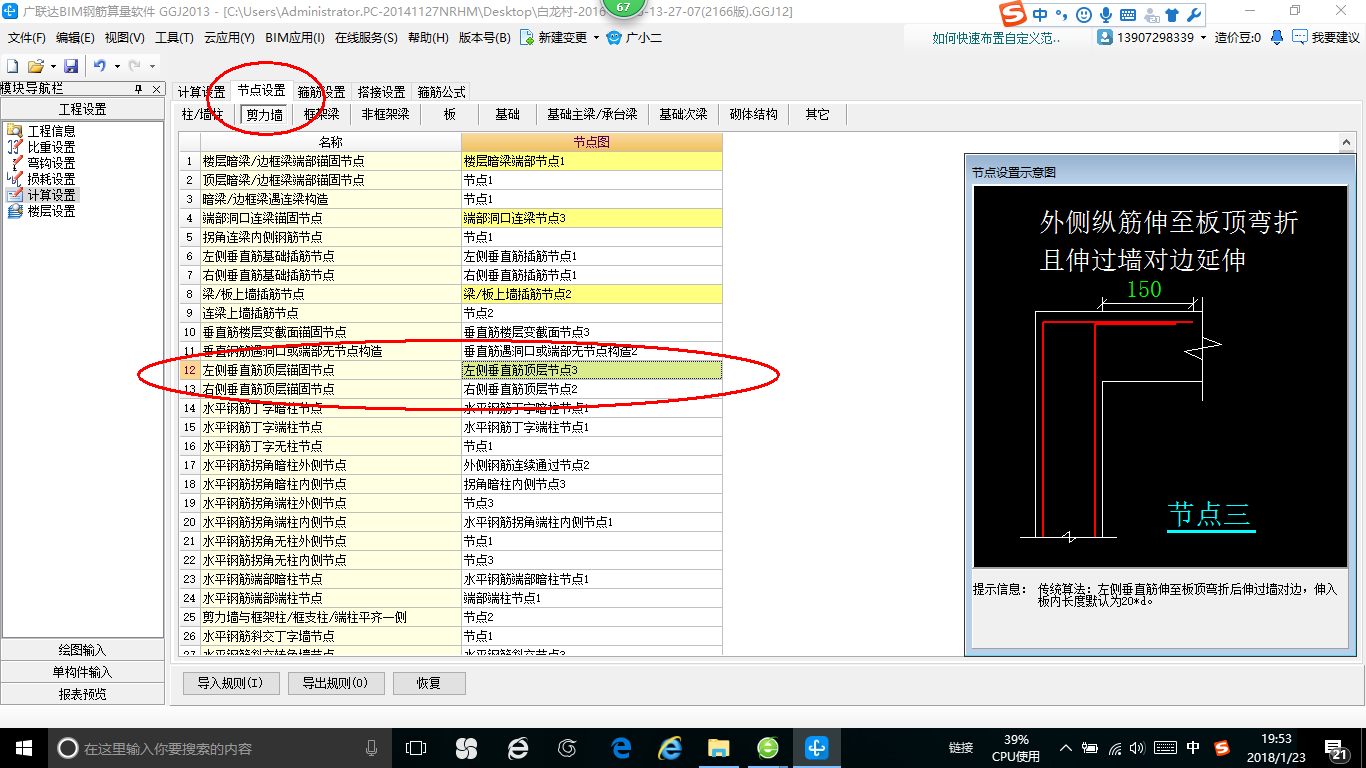Click the Sogou skin shirt icon
This screenshot has height=768, width=1366.
pyautogui.click(x=1172, y=15)
